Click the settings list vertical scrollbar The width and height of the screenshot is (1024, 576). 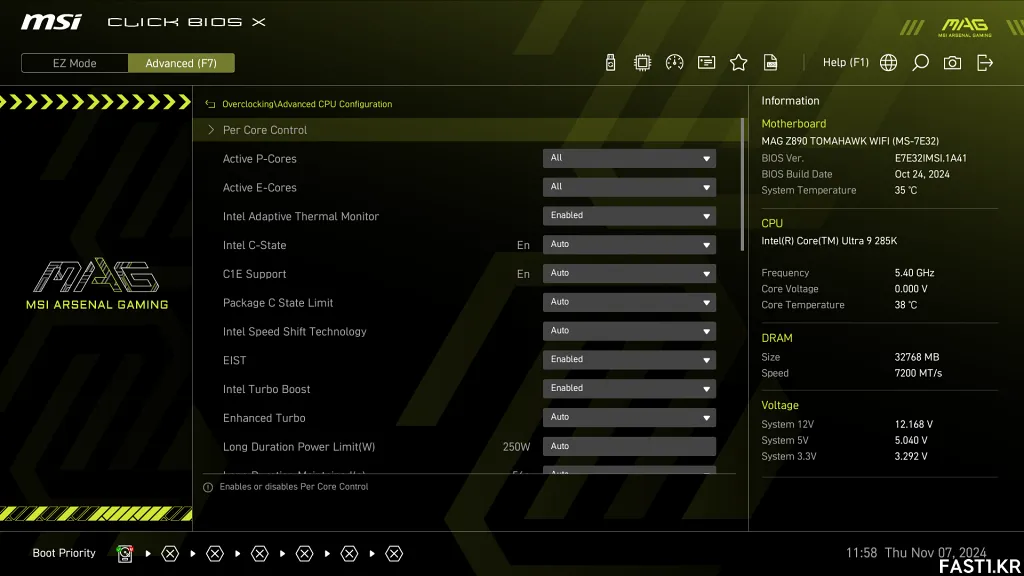[x=743, y=185]
